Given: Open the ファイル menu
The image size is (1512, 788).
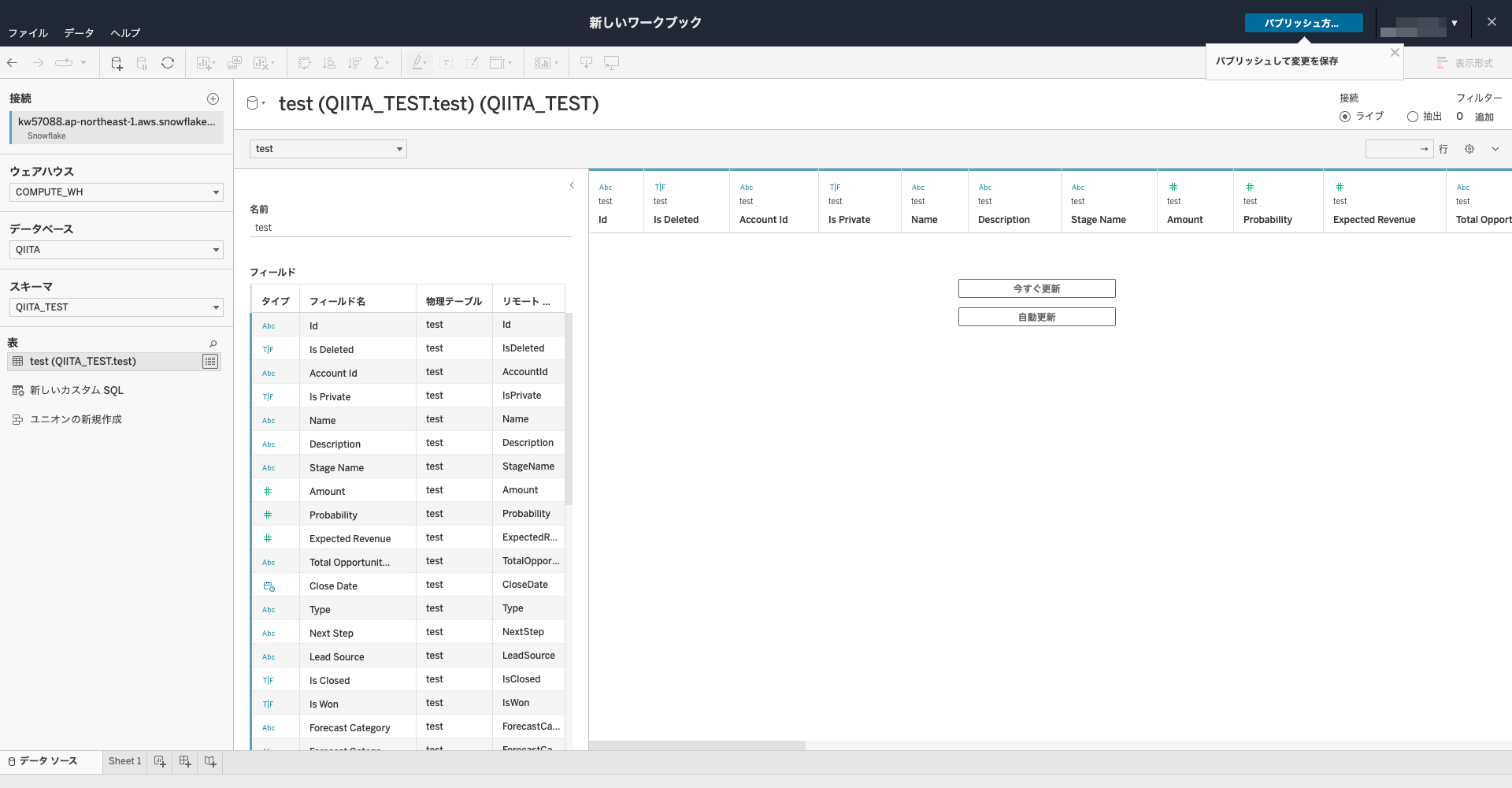Looking at the screenshot, I should [28, 33].
